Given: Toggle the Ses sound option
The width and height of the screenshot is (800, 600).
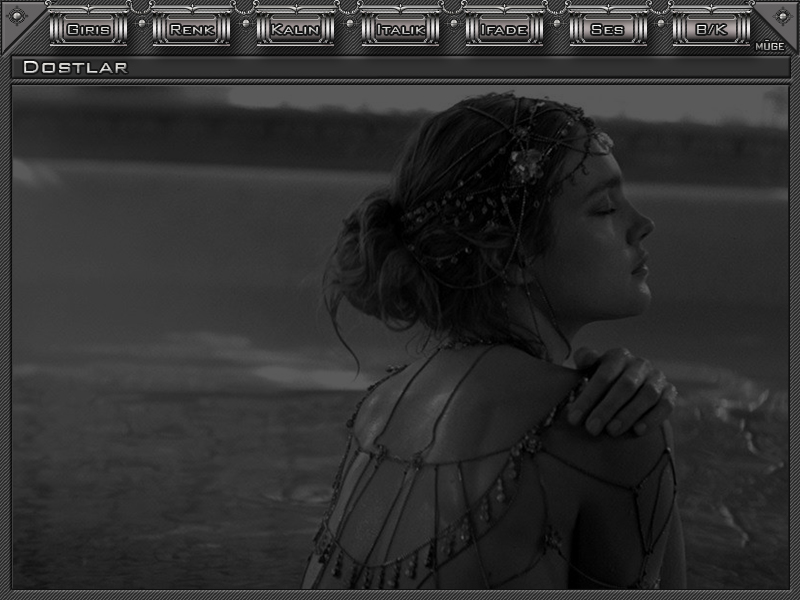Looking at the screenshot, I should click(608, 29).
